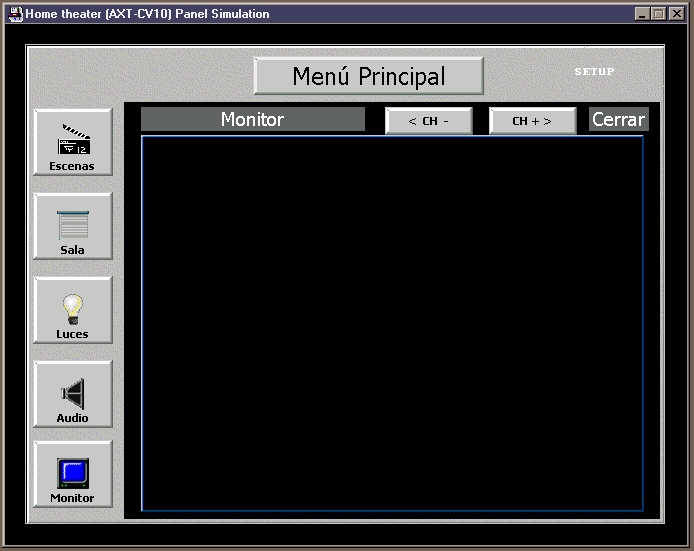Click the Audio text label

[x=72, y=418]
